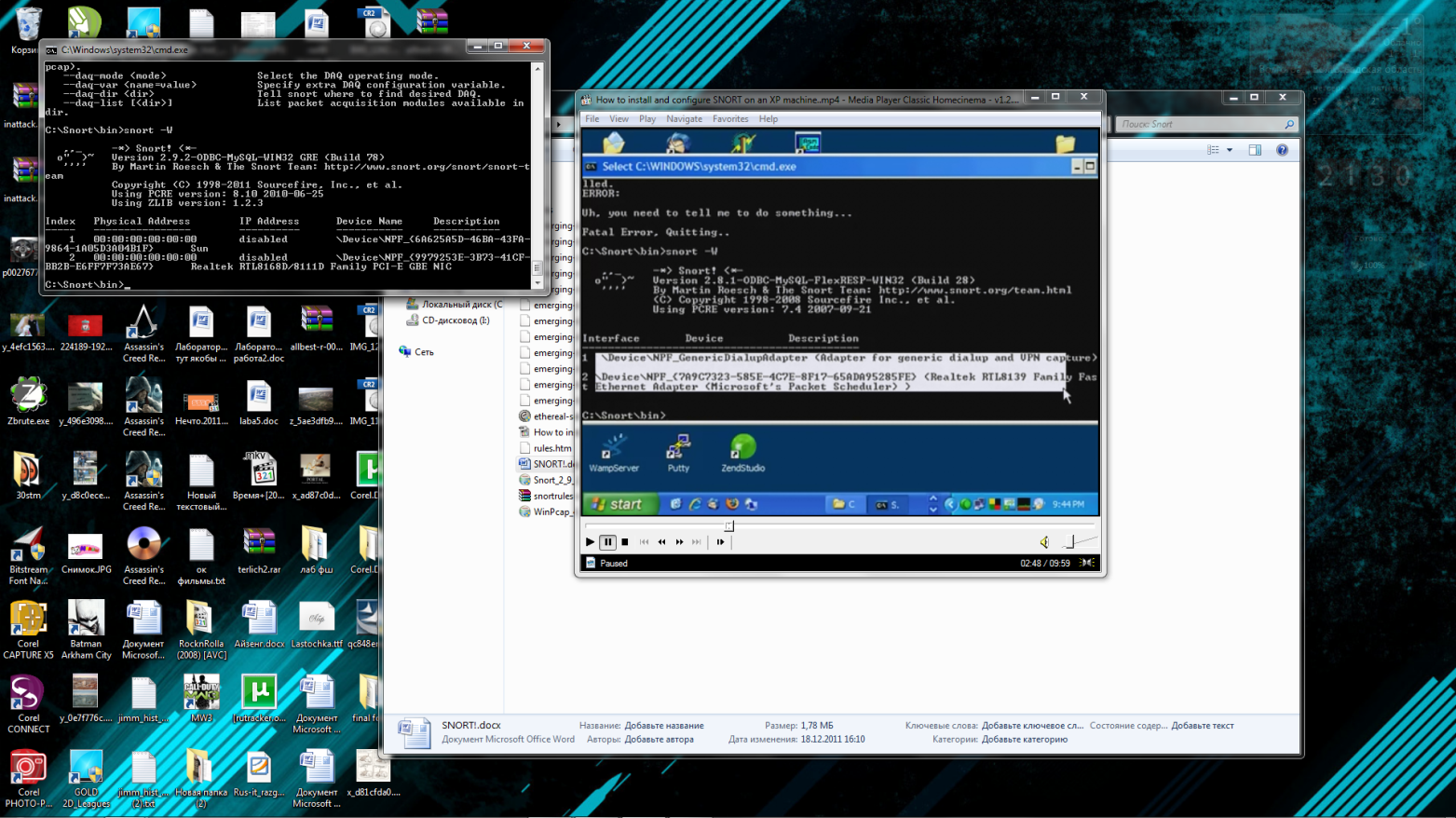Select laba5.doc desktop icon
1456x818 pixels.
[x=259, y=402]
